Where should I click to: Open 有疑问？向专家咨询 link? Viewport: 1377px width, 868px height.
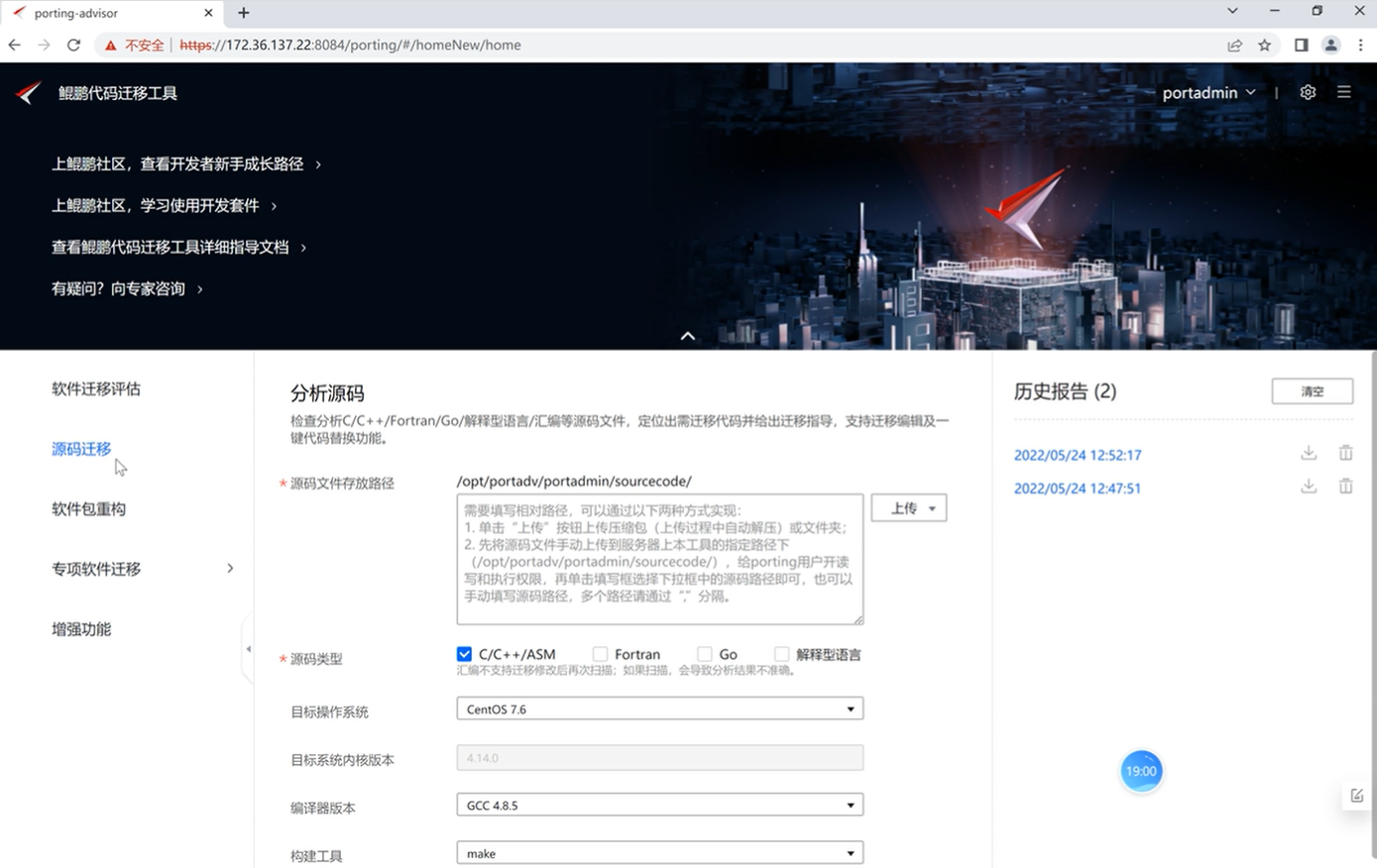pyautogui.click(x=118, y=288)
